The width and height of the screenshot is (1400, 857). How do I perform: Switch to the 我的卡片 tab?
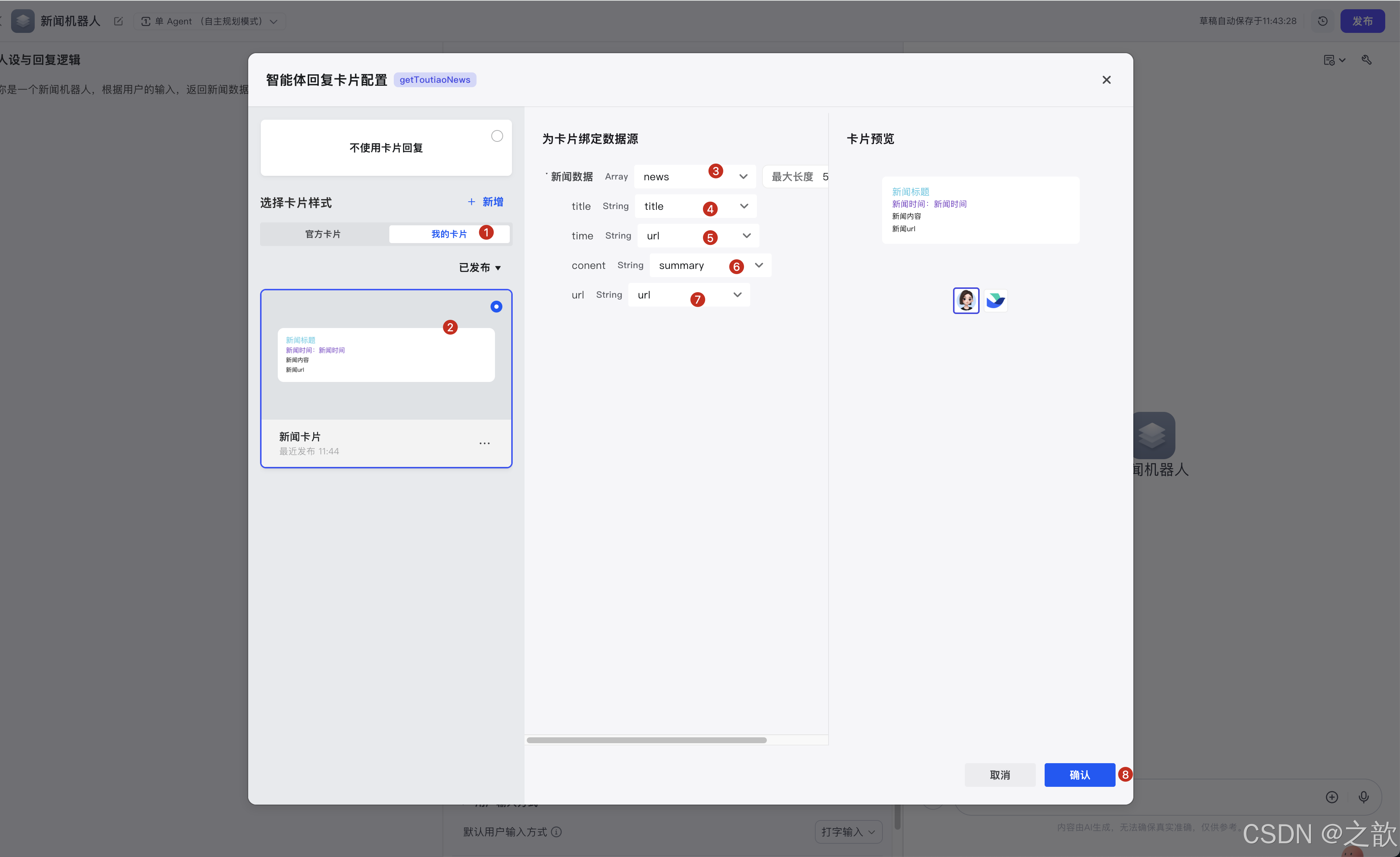point(449,233)
